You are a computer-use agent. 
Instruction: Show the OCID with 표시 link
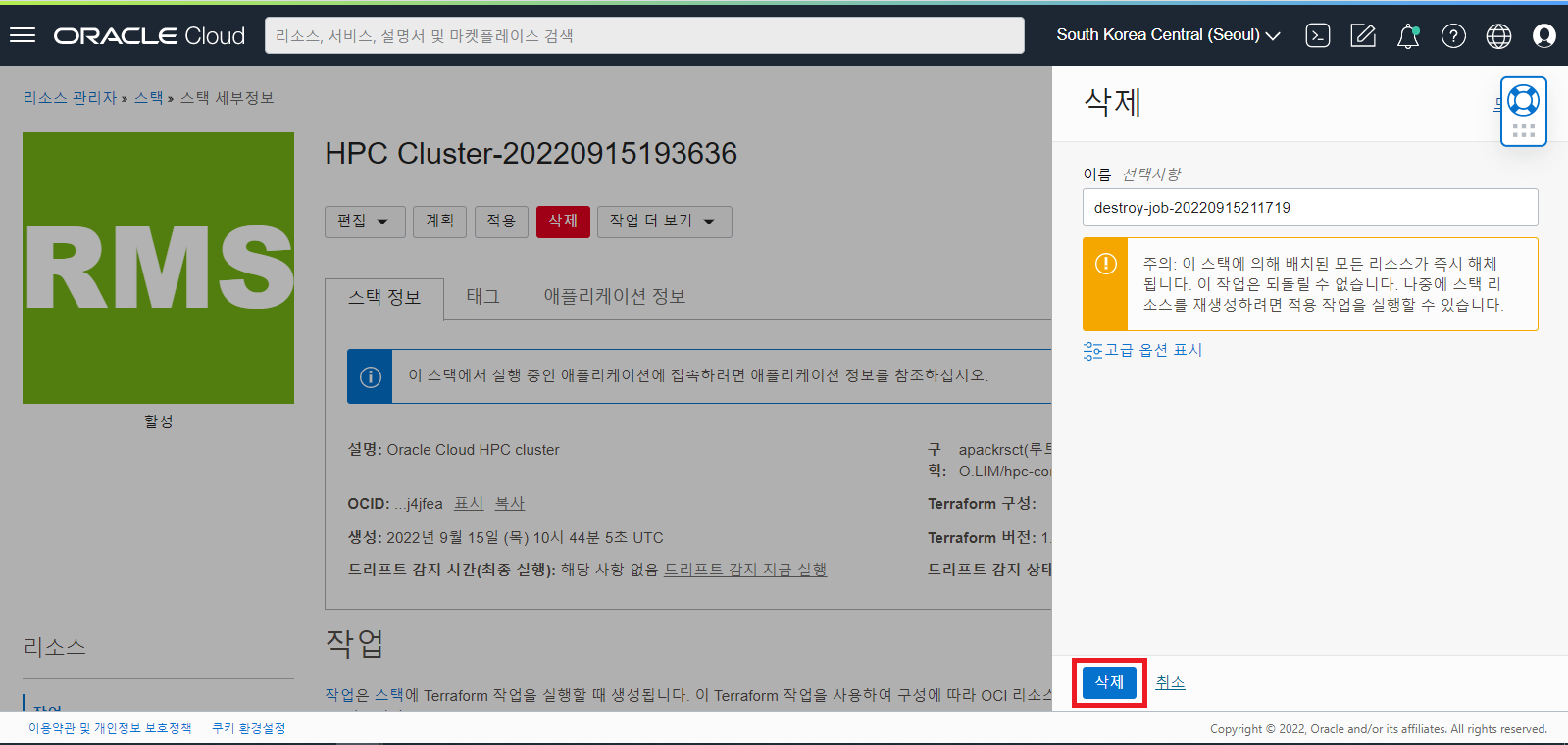coord(469,503)
